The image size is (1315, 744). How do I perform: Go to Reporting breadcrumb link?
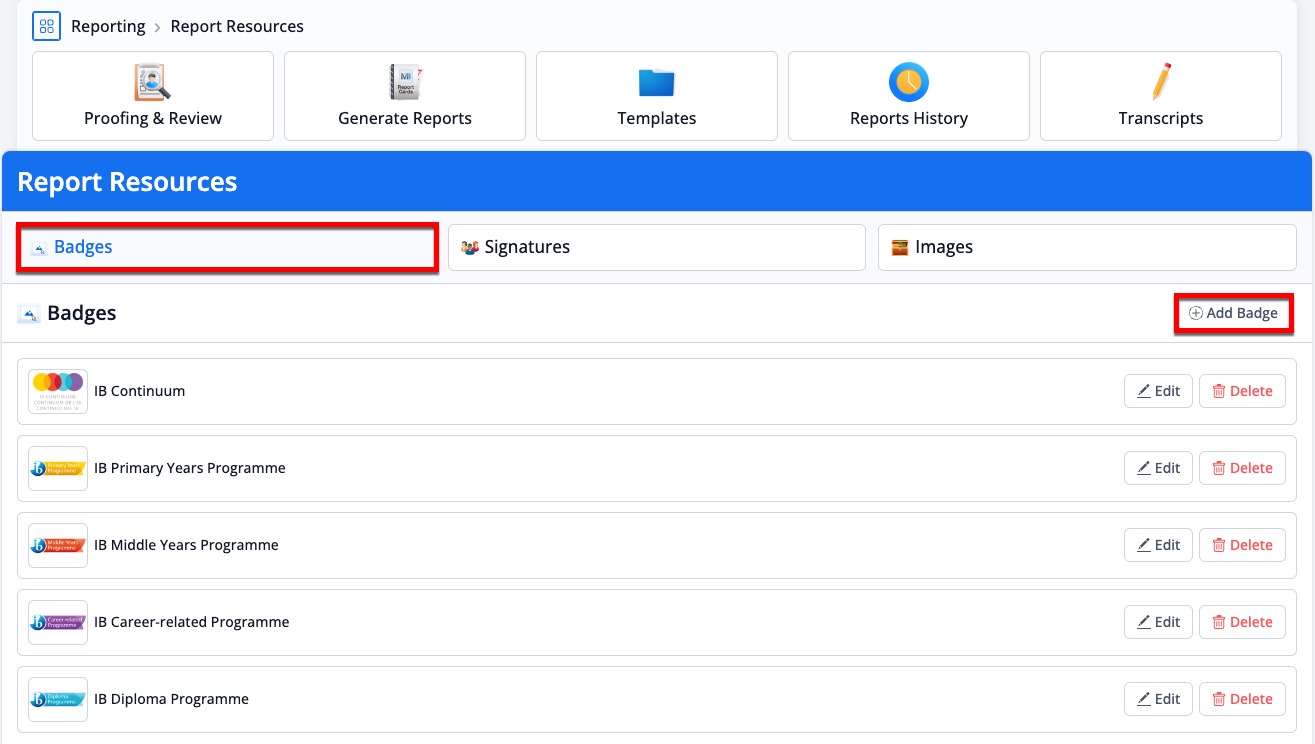coord(108,26)
